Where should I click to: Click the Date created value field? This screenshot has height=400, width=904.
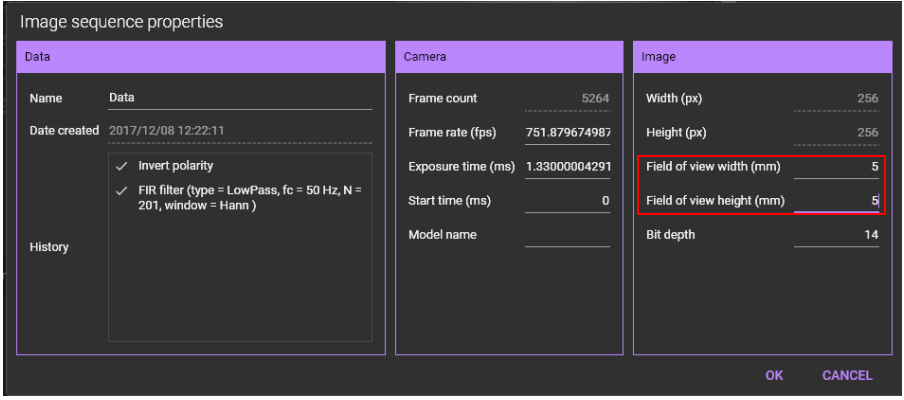[239, 131]
